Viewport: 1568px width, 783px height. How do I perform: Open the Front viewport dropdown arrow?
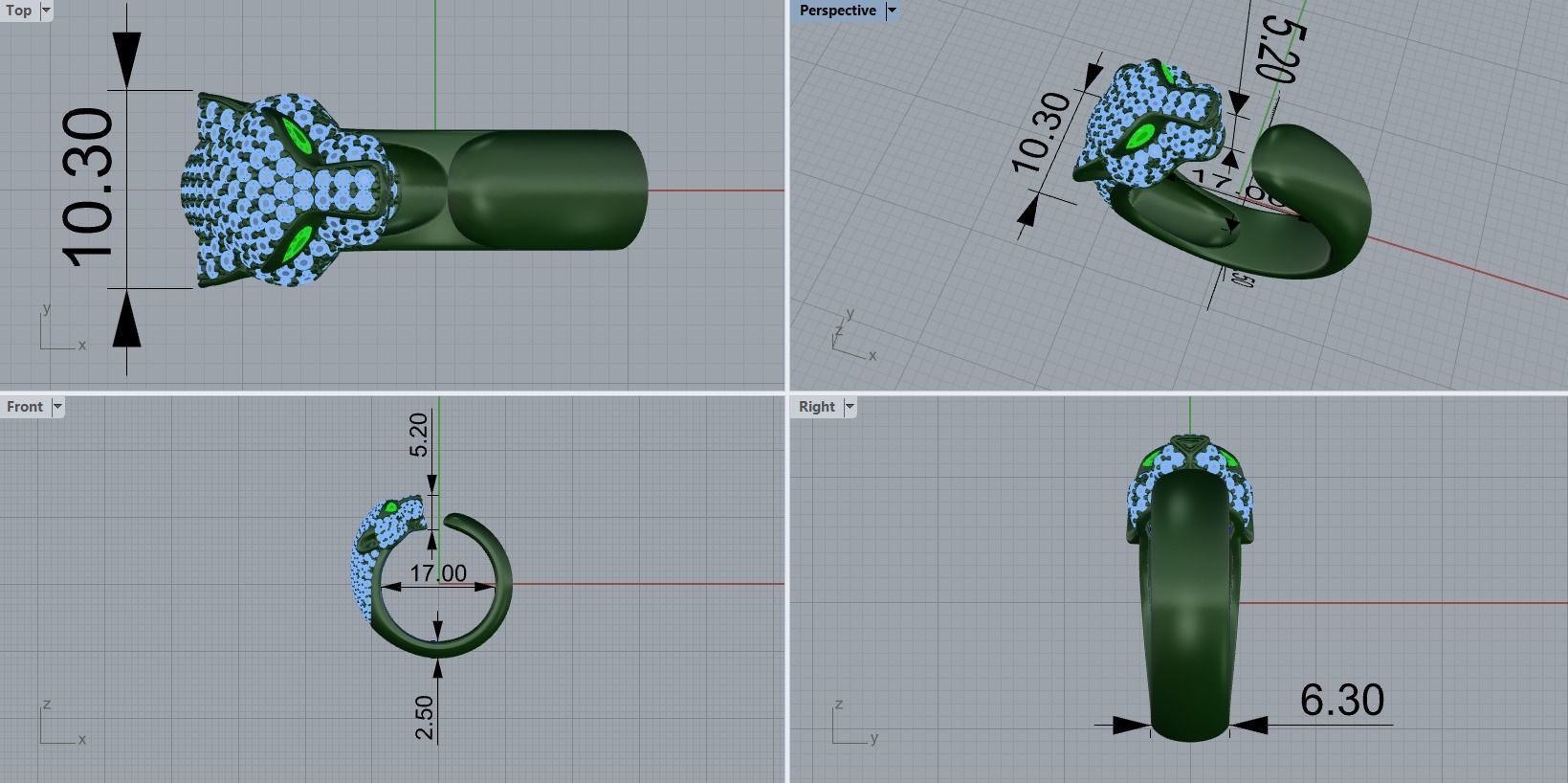pyautogui.click(x=57, y=407)
